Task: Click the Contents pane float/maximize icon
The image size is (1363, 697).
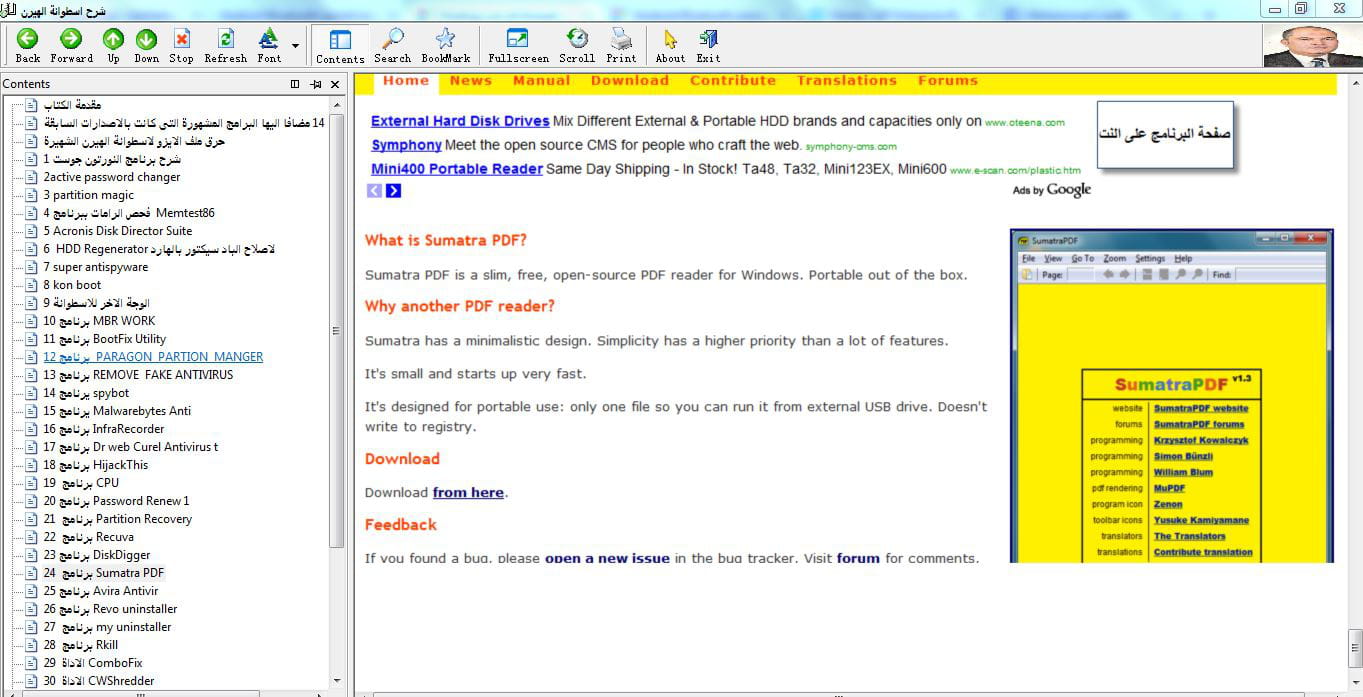Action: coord(295,84)
